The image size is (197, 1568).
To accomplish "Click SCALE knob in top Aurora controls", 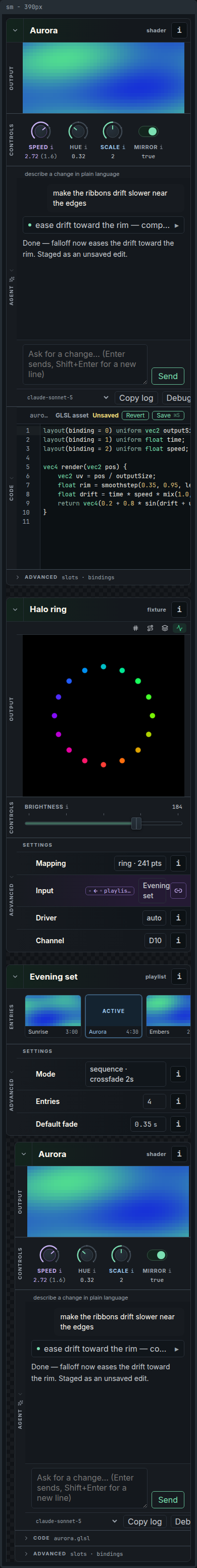I will coord(113,131).
